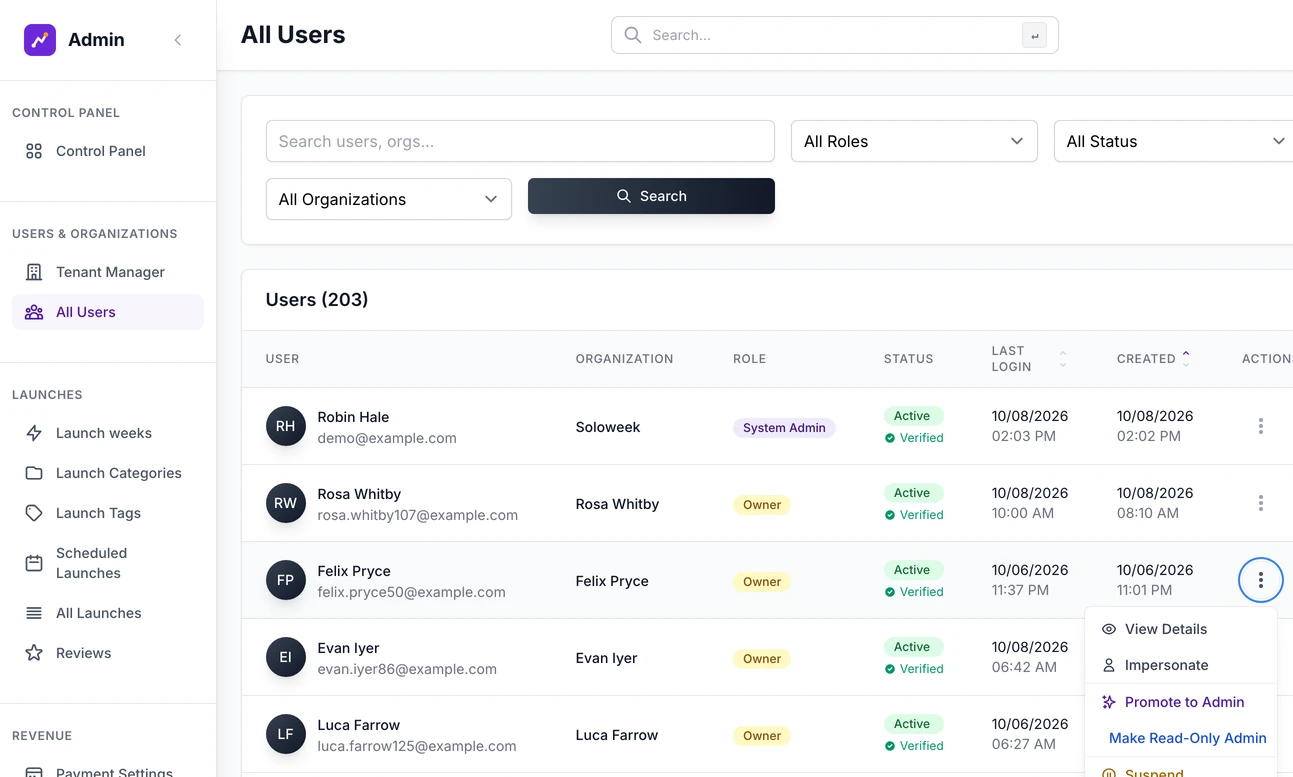Image resolution: width=1293 pixels, height=777 pixels.
Task: Click the System Admin role badge
Action: [x=784, y=428]
